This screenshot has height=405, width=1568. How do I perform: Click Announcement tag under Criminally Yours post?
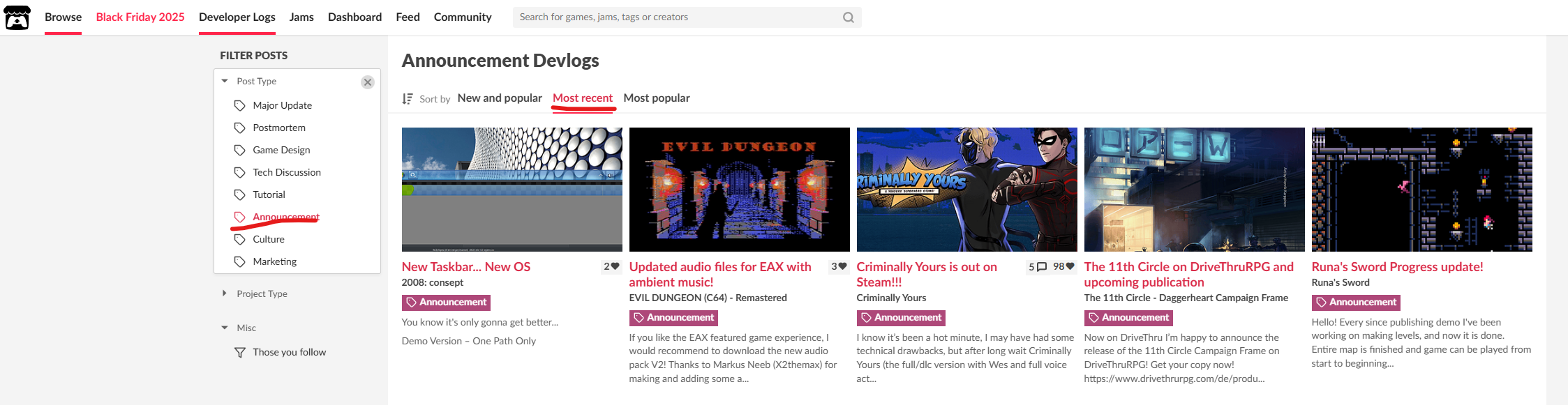(x=901, y=317)
